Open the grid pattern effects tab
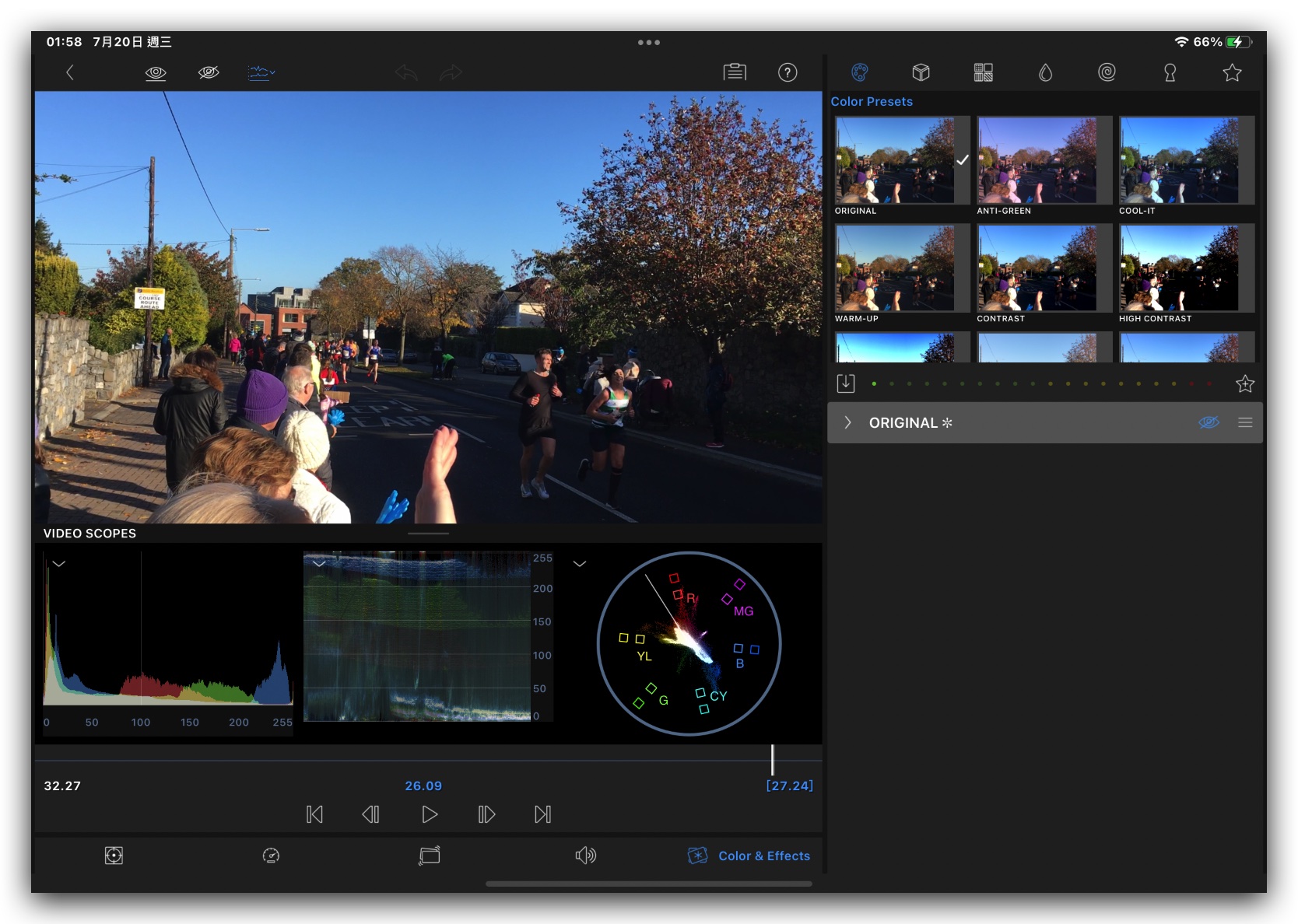The image size is (1298, 924). (x=984, y=72)
